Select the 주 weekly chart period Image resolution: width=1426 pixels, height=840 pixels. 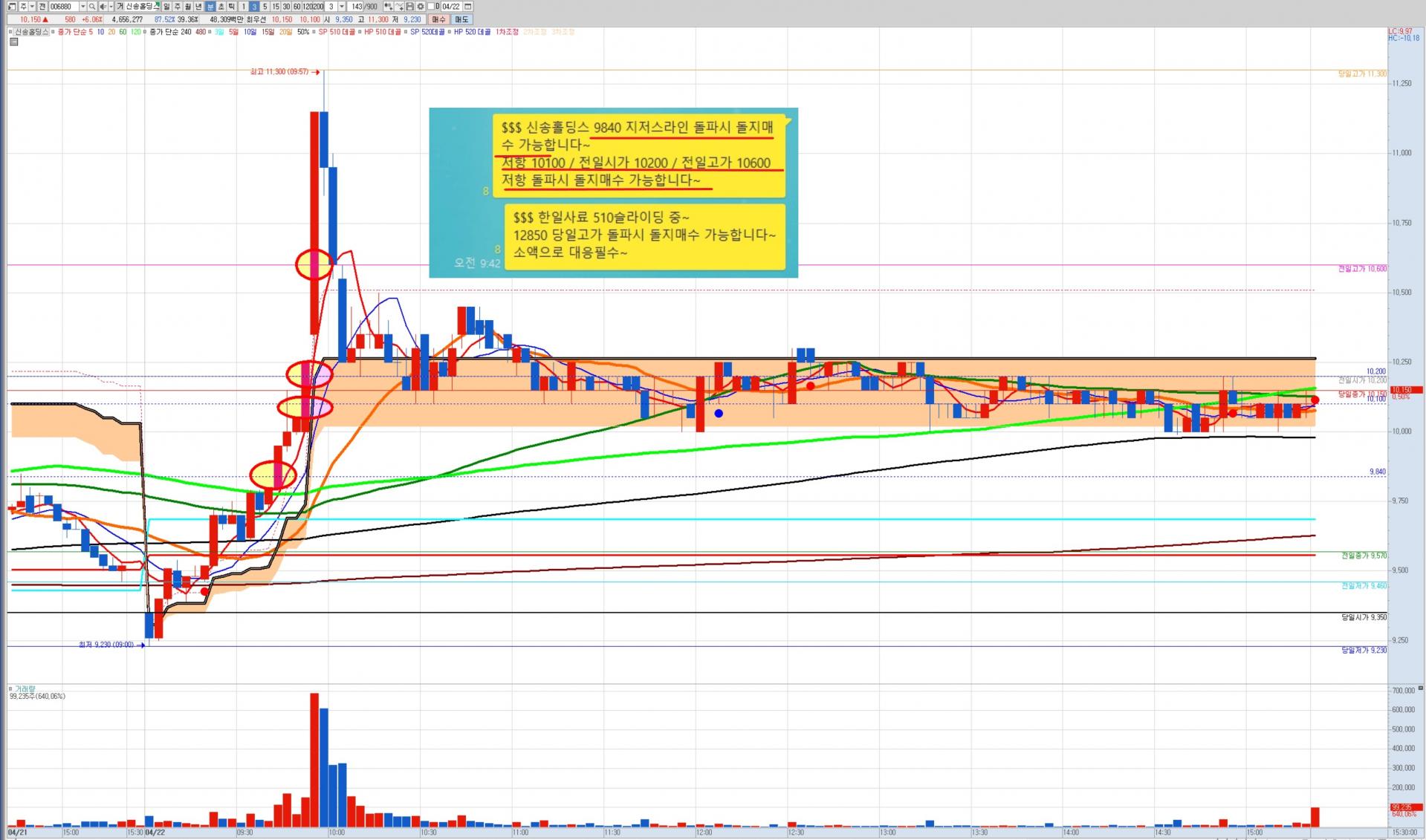pyautogui.click(x=178, y=7)
